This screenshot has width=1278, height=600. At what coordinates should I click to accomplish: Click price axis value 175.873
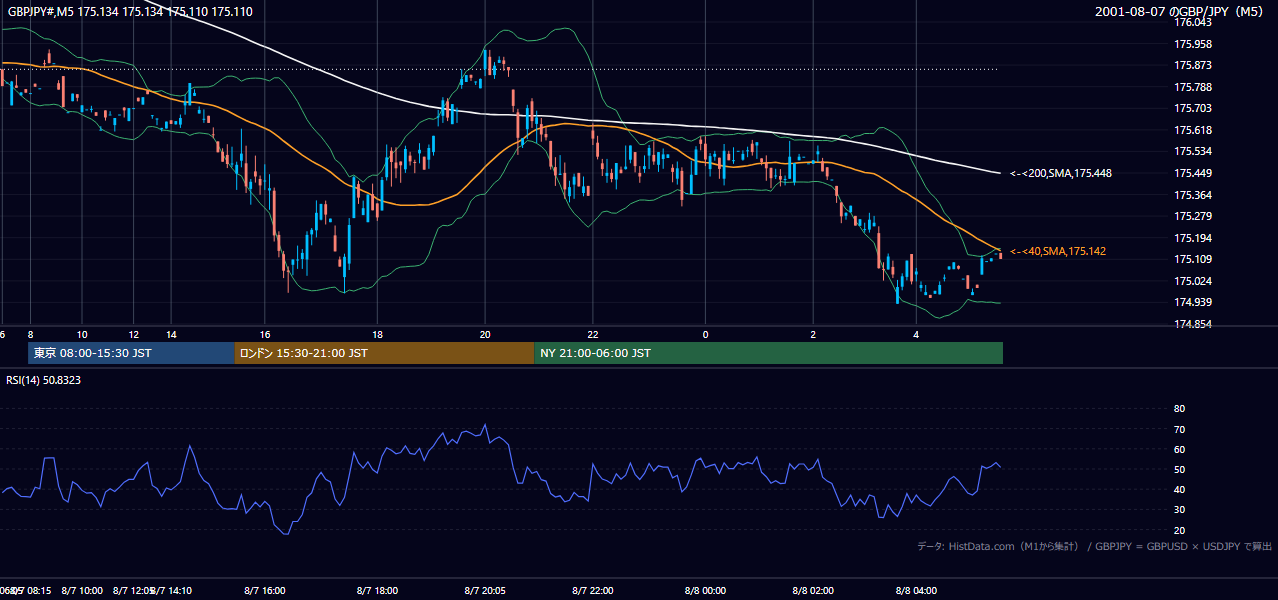point(1193,65)
